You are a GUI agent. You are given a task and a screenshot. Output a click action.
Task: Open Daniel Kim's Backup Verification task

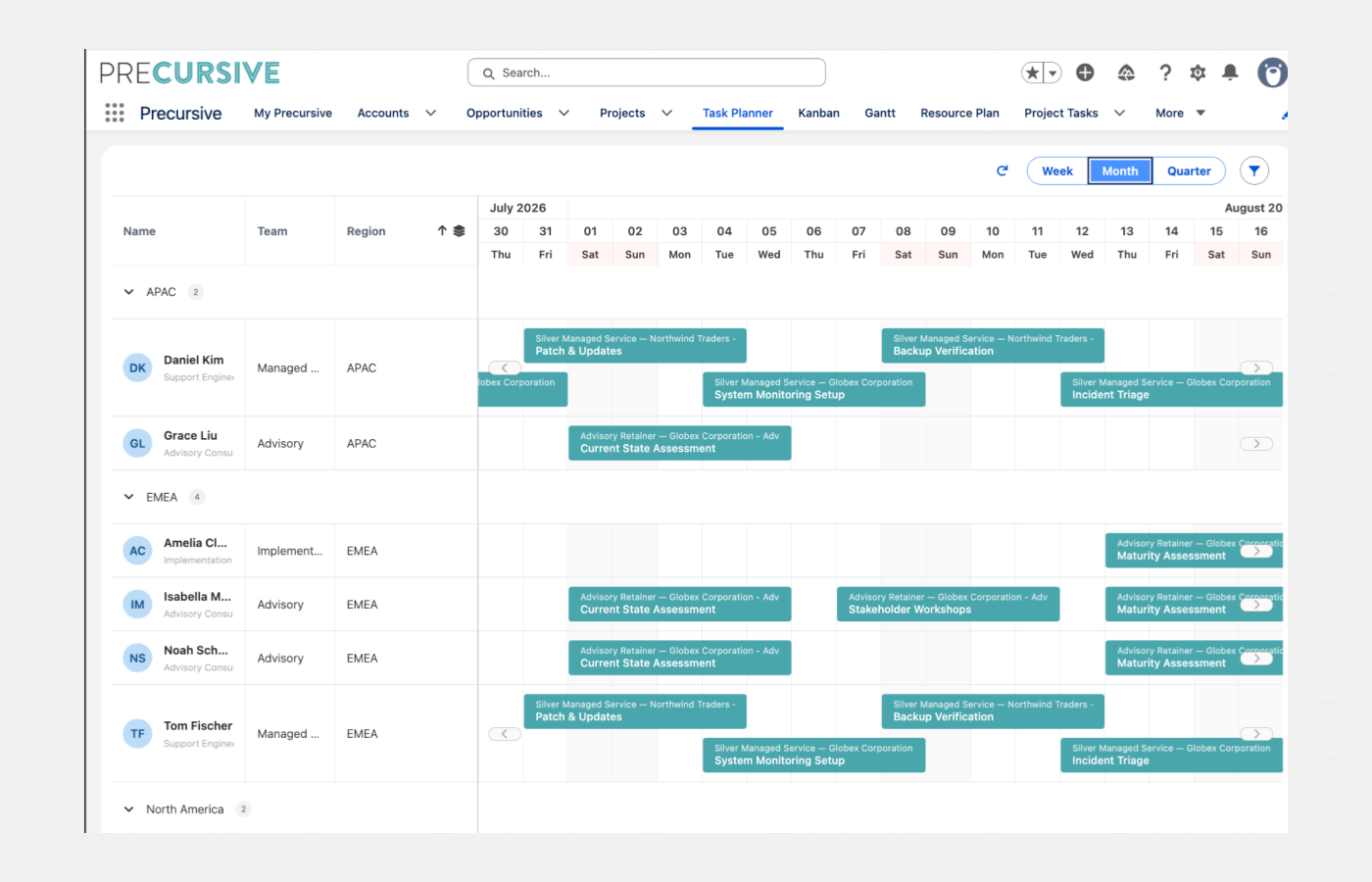993,345
